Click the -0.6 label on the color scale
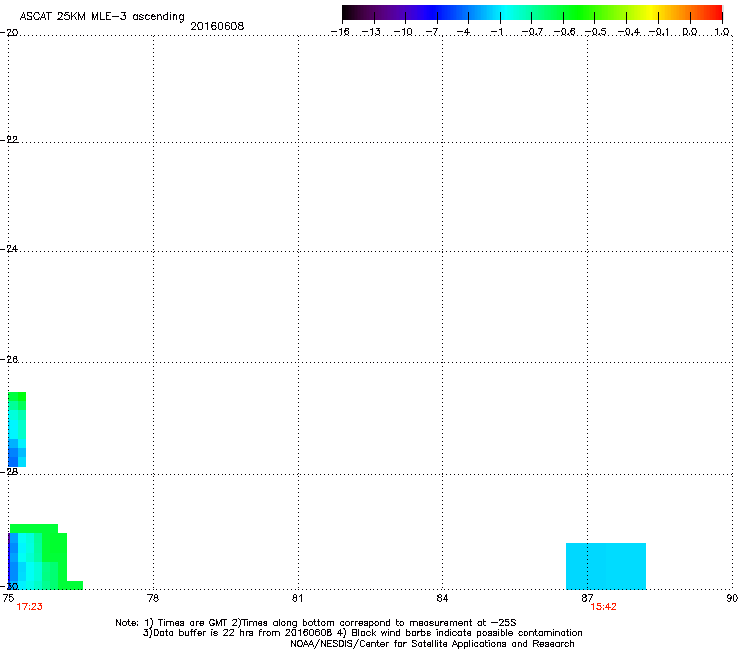Image resolution: width=740 pixels, height=650 pixels. coord(564,32)
